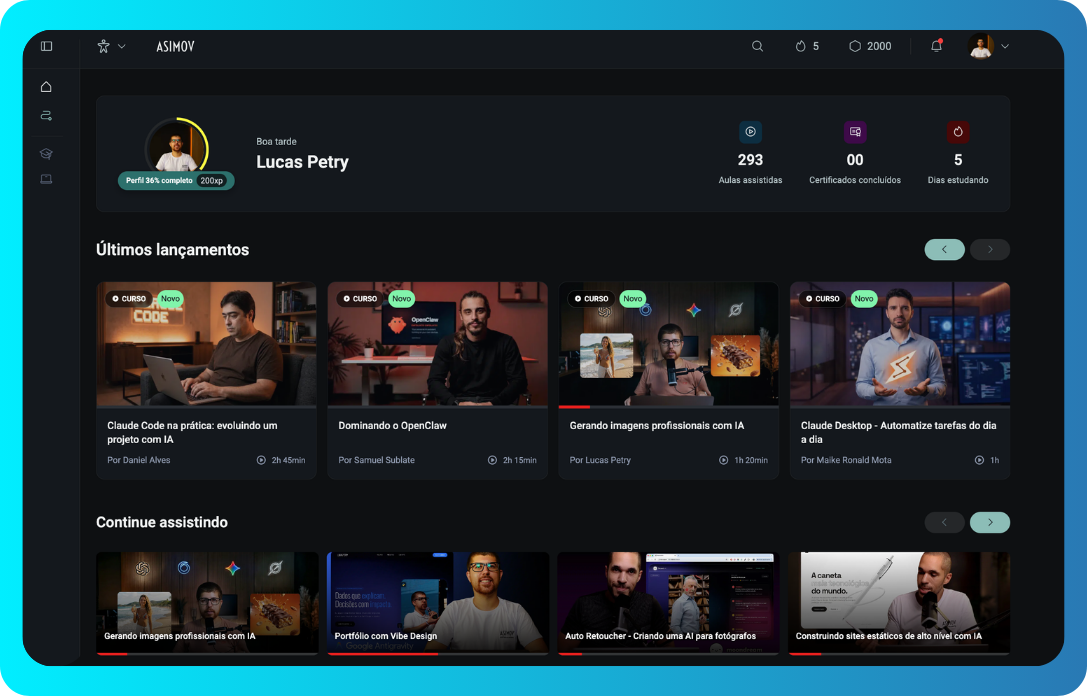Open 'Claude Code na prática' course title
Image resolution: width=1087 pixels, height=696 pixels.
click(192, 432)
